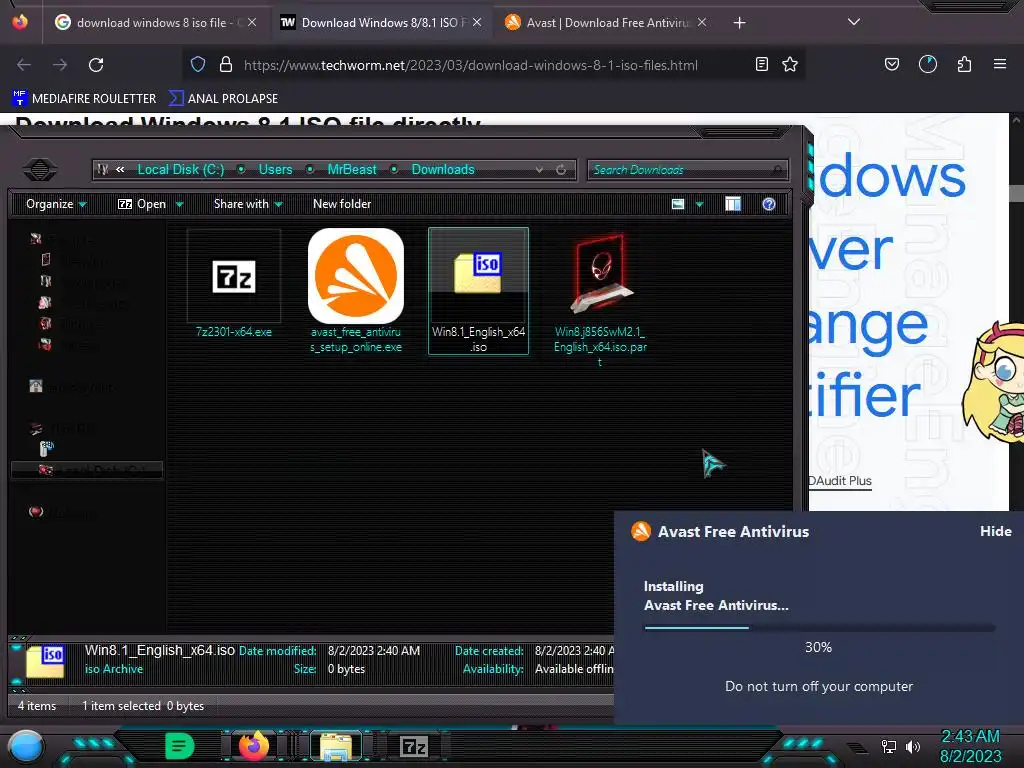Toggle the Explorer preview pane
Screen dimensions: 1024x768
pos(733,204)
